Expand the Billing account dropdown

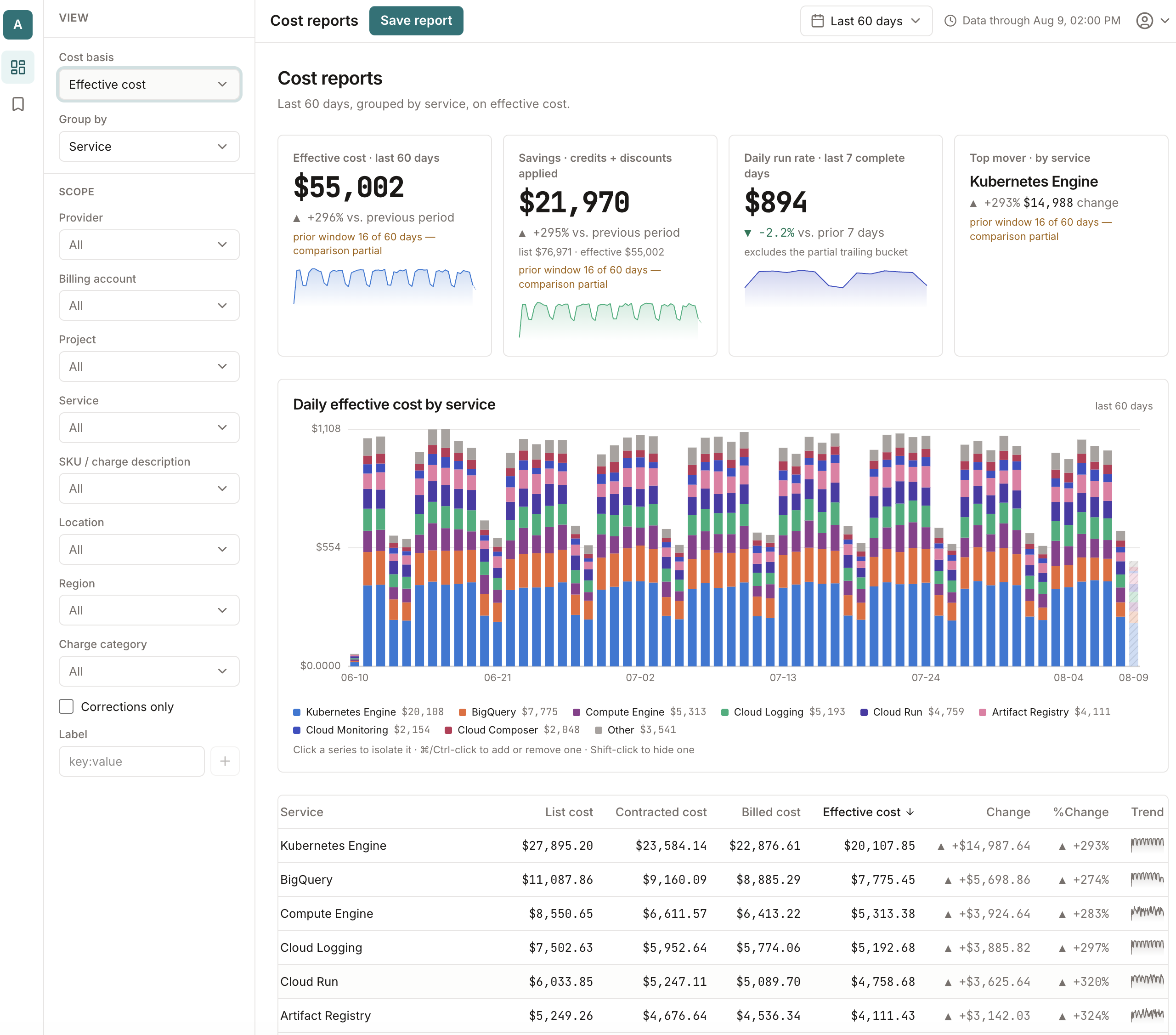coord(149,306)
